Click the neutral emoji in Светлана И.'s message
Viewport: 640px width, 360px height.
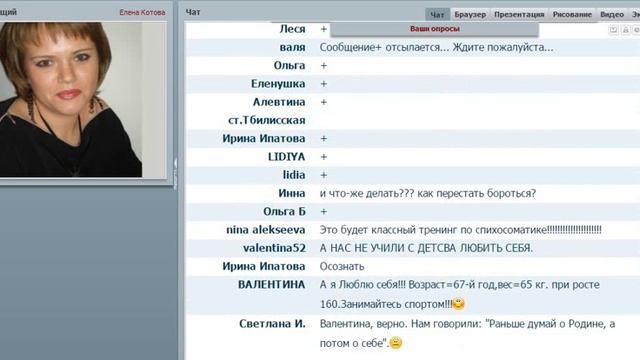pos(396,342)
